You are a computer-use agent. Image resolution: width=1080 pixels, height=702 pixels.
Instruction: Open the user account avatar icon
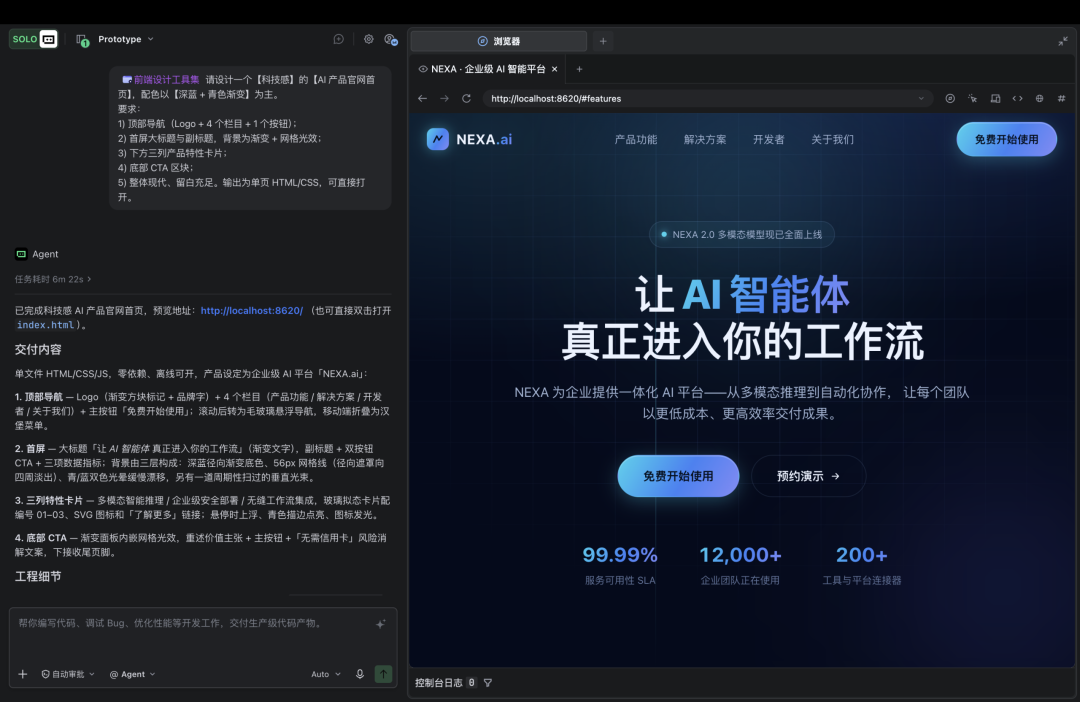[391, 40]
